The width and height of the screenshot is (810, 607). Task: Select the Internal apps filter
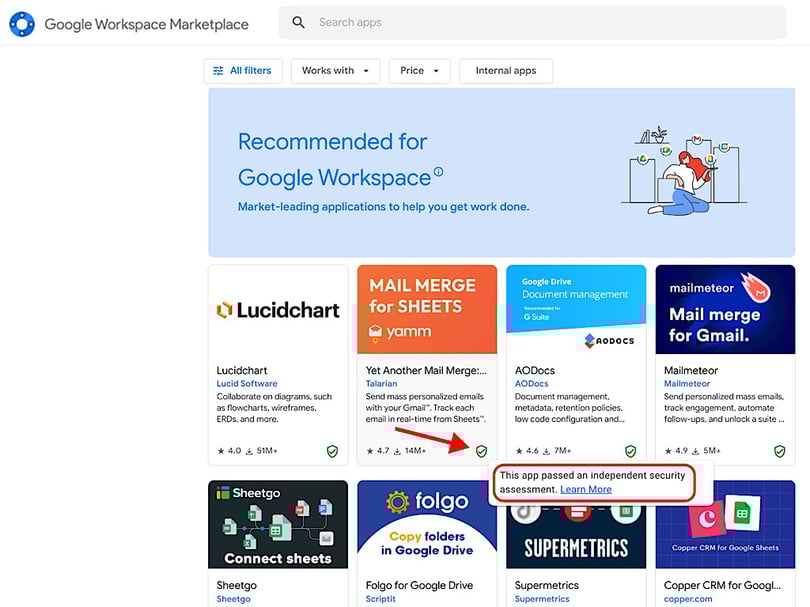(x=506, y=71)
